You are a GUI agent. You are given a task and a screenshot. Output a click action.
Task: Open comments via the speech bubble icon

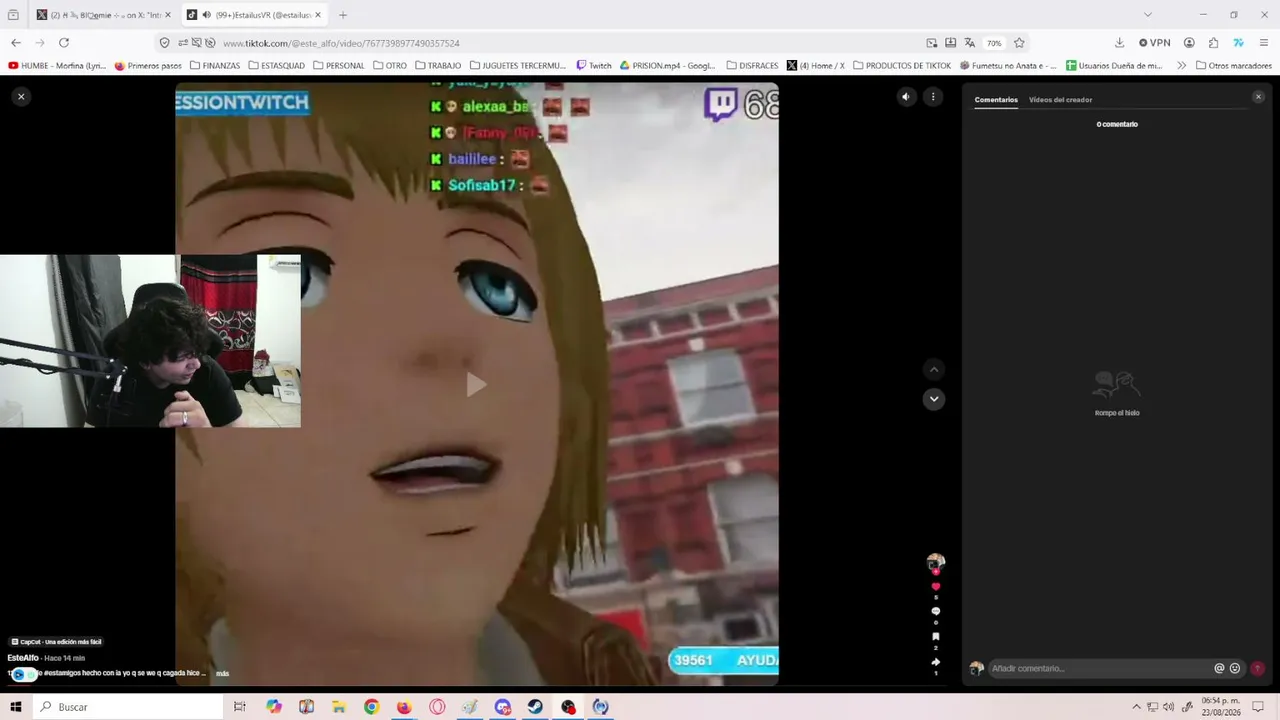936,611
